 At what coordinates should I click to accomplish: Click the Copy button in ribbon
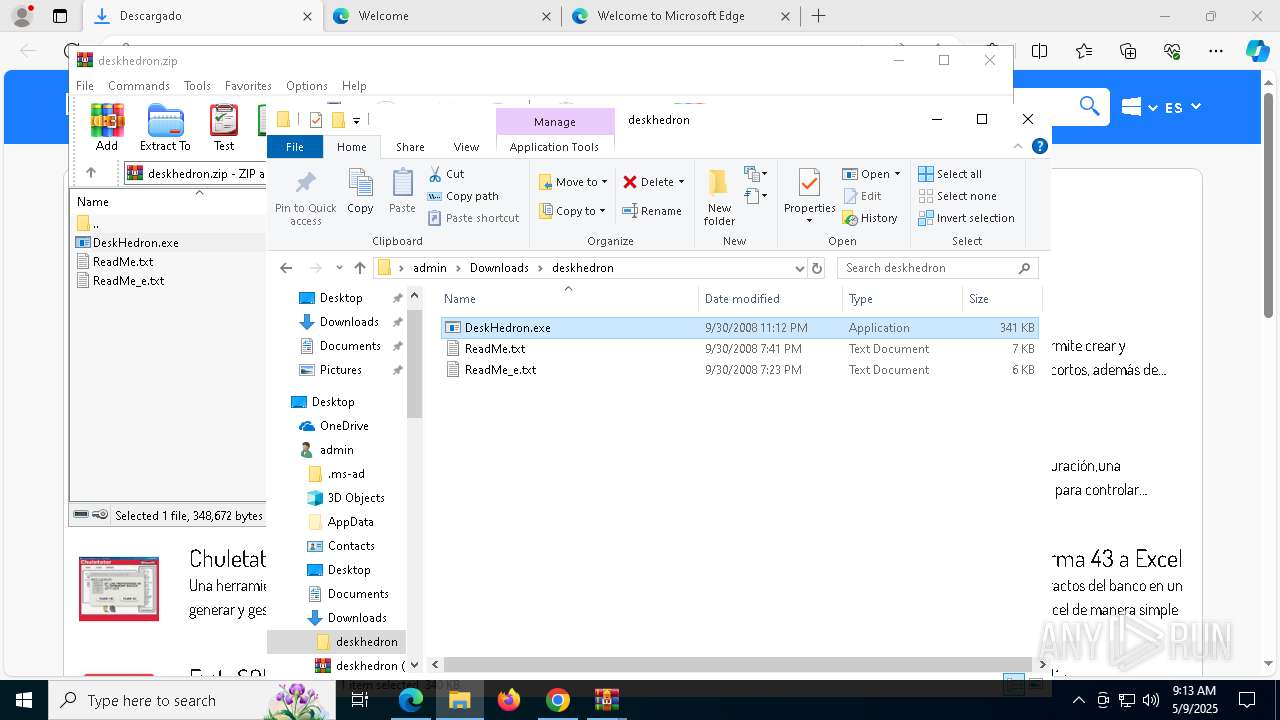coord(360,191)
